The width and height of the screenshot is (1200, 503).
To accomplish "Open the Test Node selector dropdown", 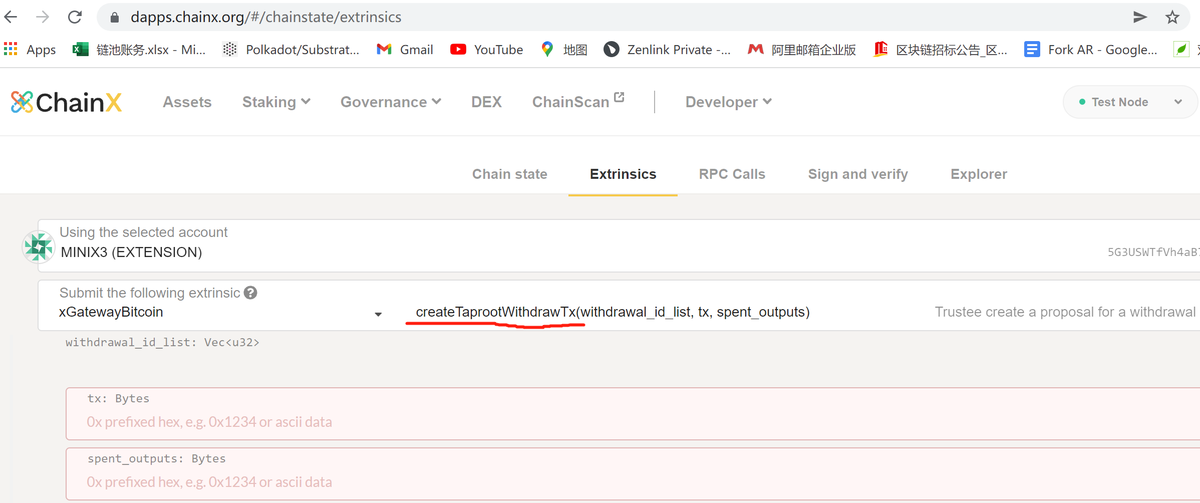I will 1130,102.
